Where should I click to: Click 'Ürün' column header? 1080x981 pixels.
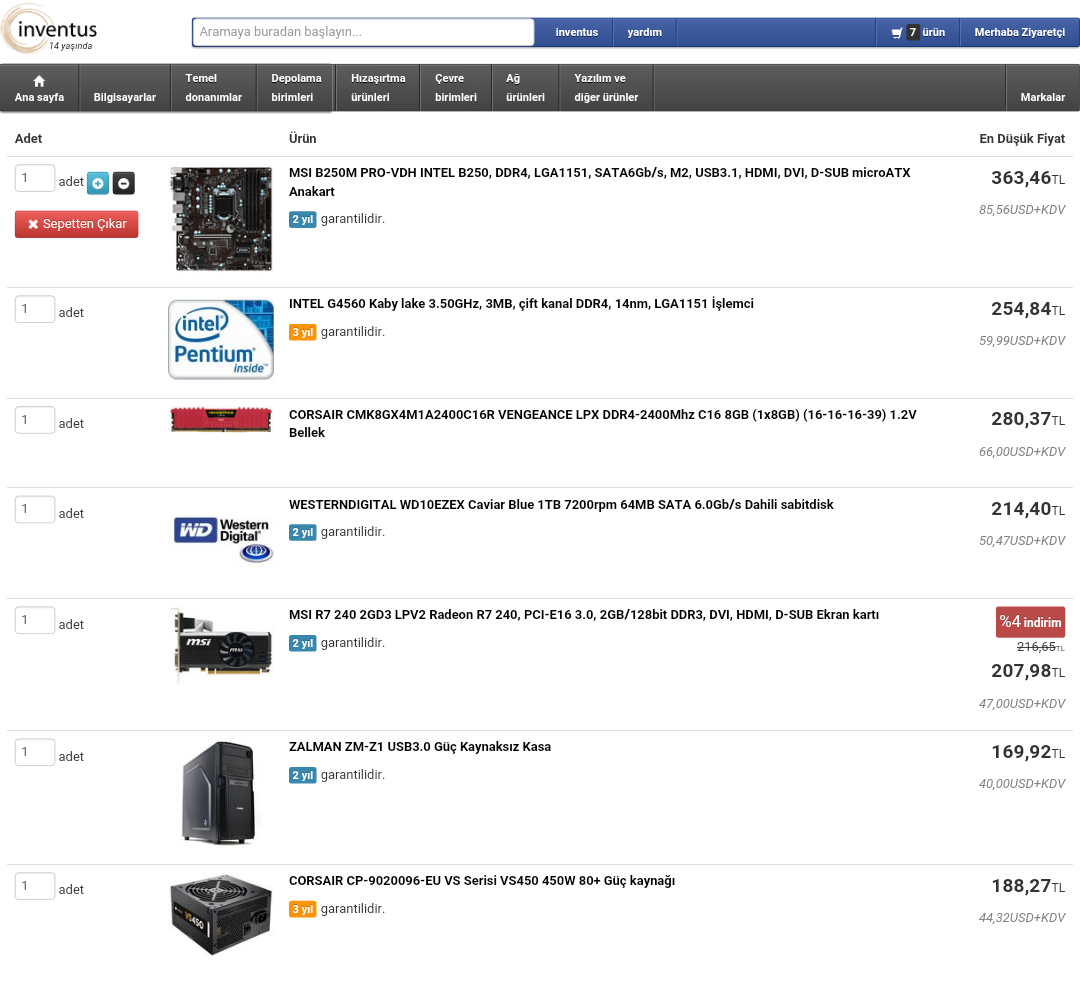click(302, 138)
